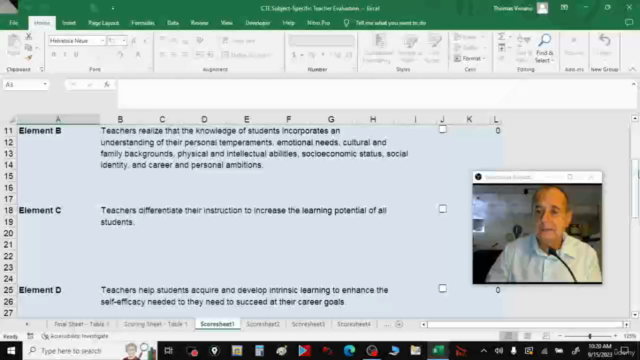The width and height of the screenshot is (640, 360).
Task: Switch to Page Layout view in status bar
Action: [x=527, y=336]
